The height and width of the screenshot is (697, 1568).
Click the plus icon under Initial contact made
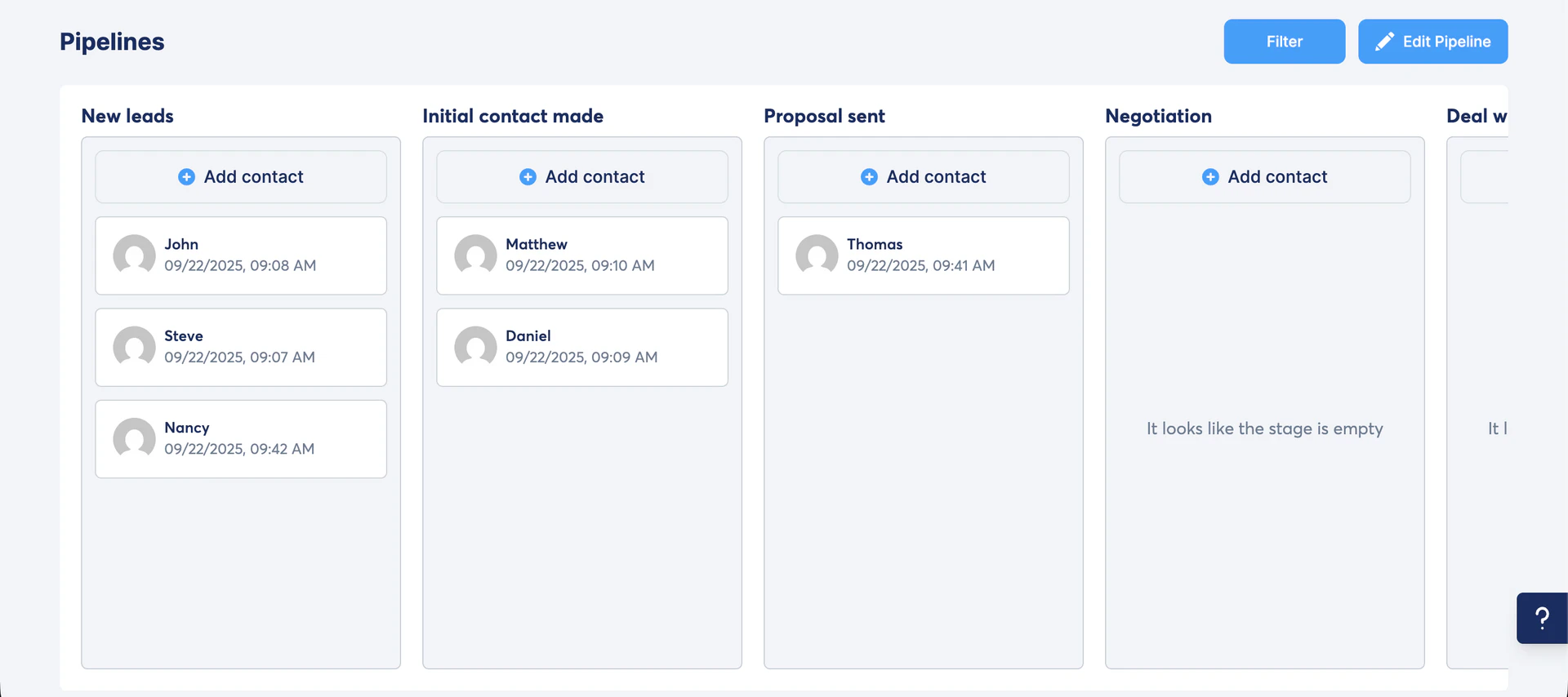pos(528,176)
